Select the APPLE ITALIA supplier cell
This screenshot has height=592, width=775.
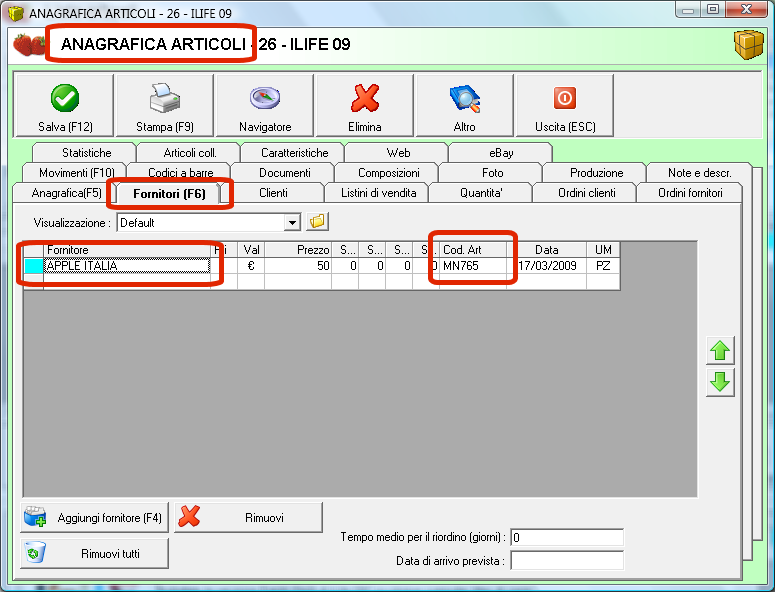tap(127, 266)
